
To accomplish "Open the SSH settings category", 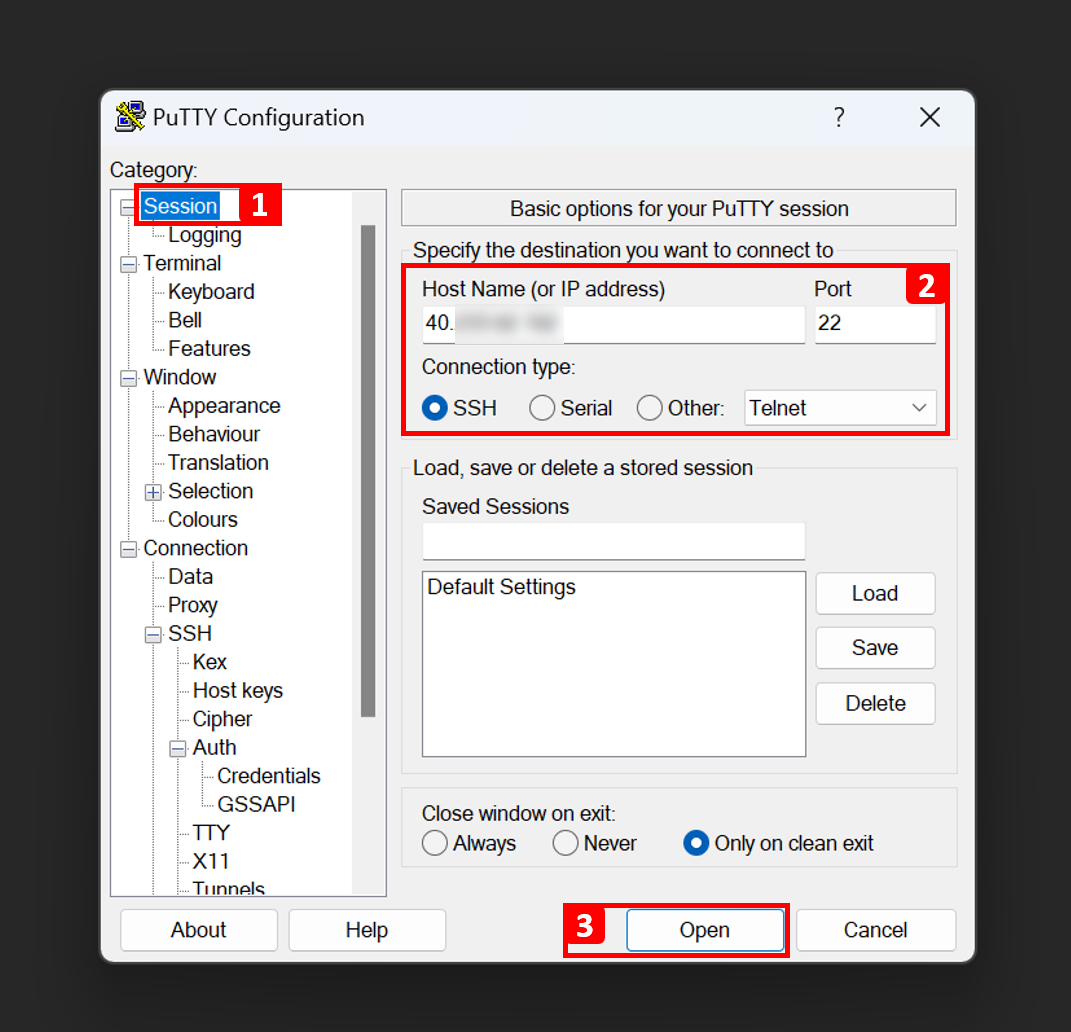I will coord(190,633).
